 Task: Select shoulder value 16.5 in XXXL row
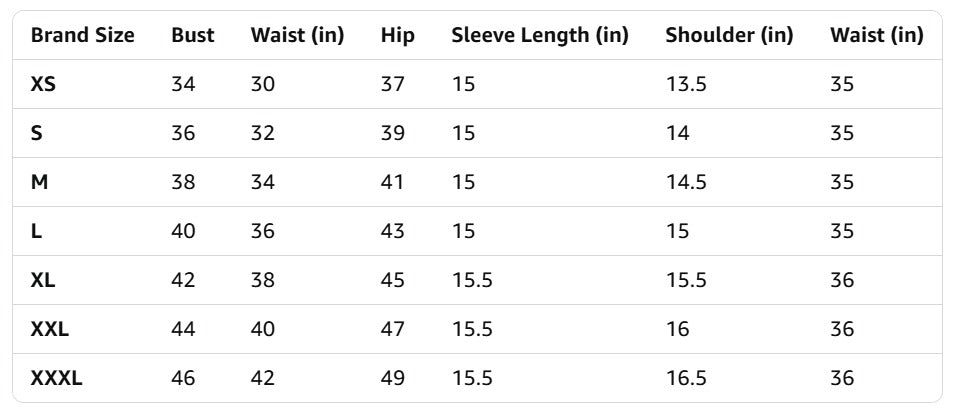[x=686, y=378]
